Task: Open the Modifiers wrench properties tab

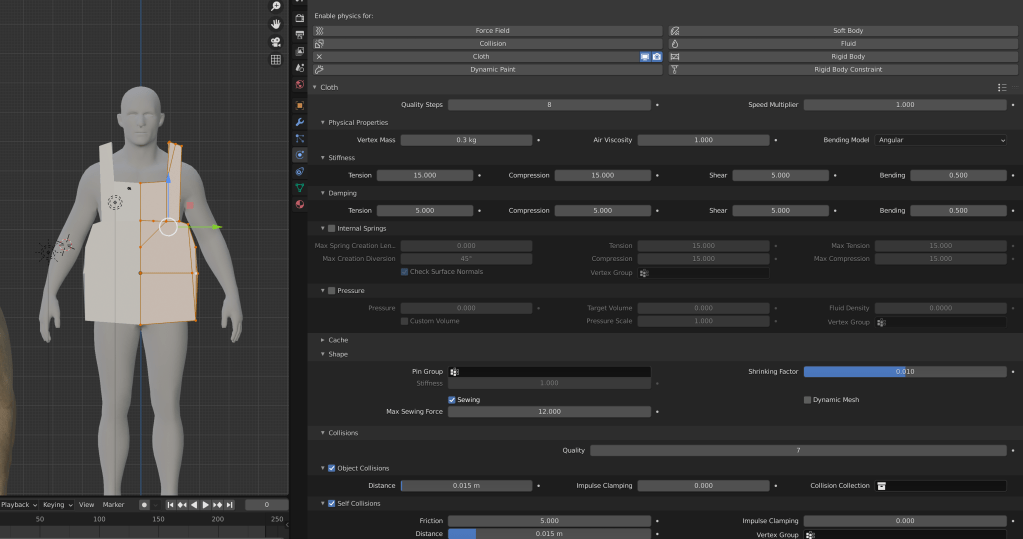Action: click(300, 122)
